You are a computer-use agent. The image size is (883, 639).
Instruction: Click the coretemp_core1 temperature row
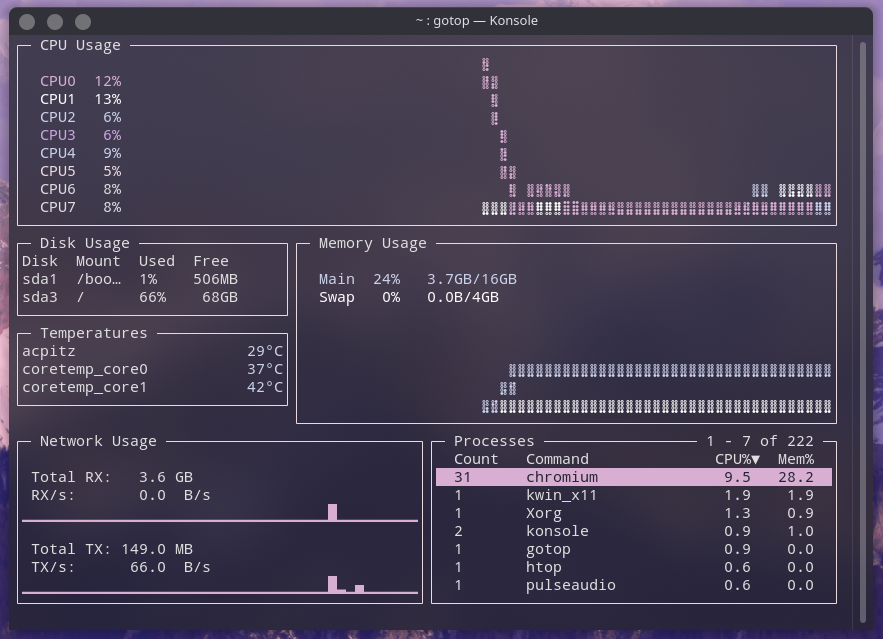pyautogui.click(x=153, y=387)
